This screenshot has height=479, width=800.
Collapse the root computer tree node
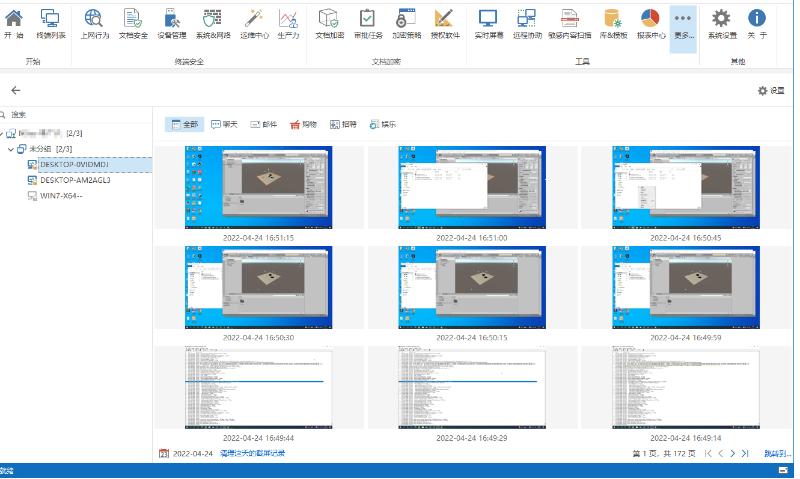pyautogui.click(x=3, y=133)
